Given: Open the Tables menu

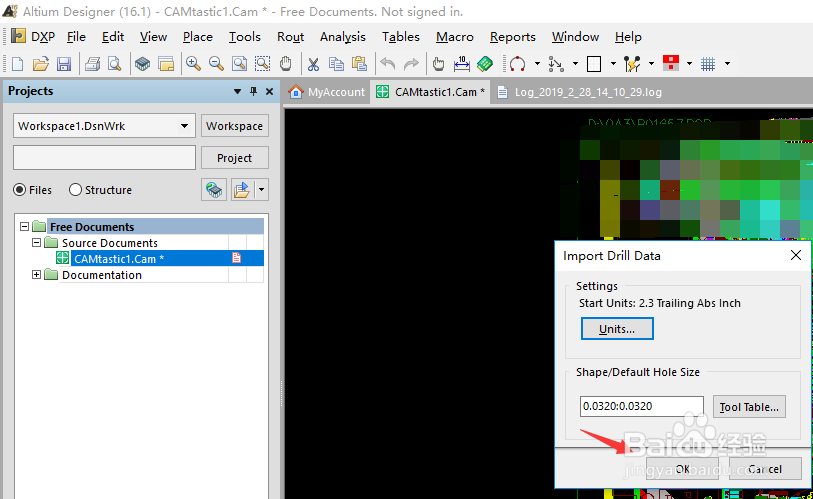Looking at the screenshot, I should click(x=401, y=37).
